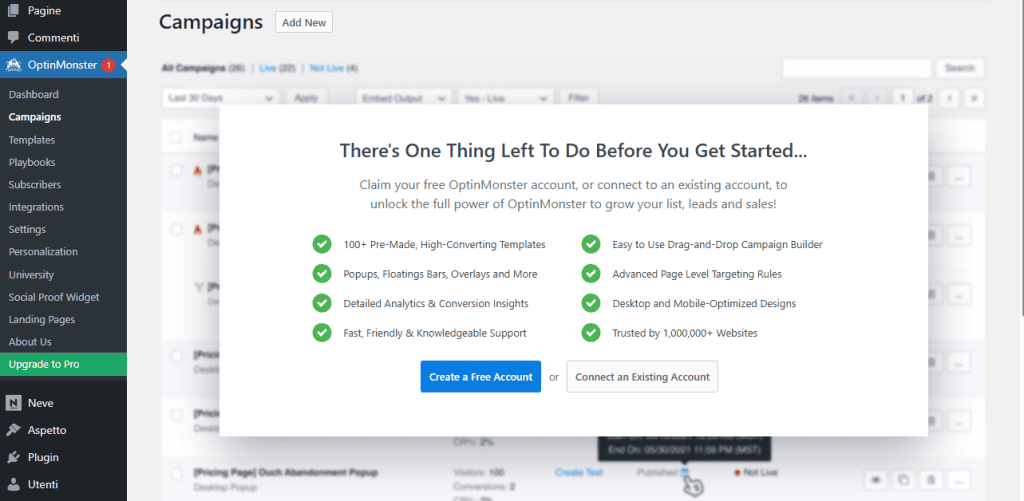Image resolution: width=1024 pixels, height=501 pixels.
Task: Click the Apply button
Action: click(x=306, y=98)
